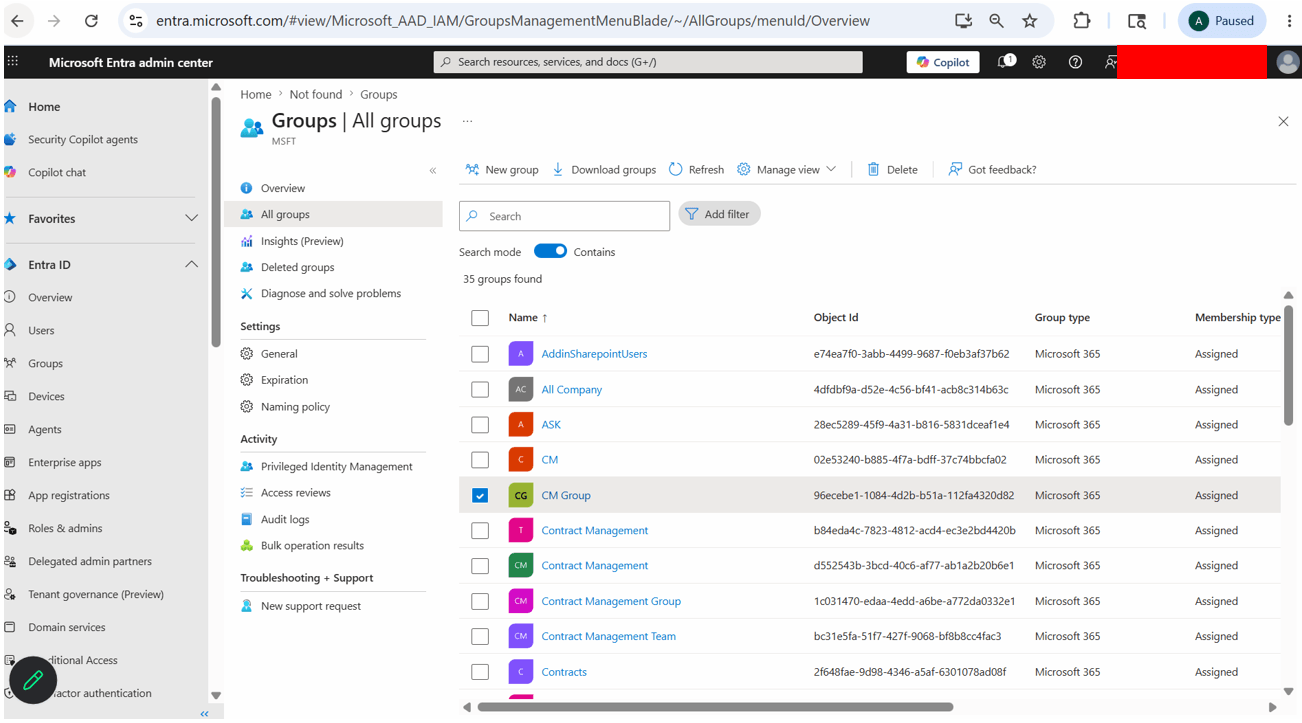Screen dimensions: 1302x723
Task: Open Users in Entra ID sidebar
Action: (41, 330)
